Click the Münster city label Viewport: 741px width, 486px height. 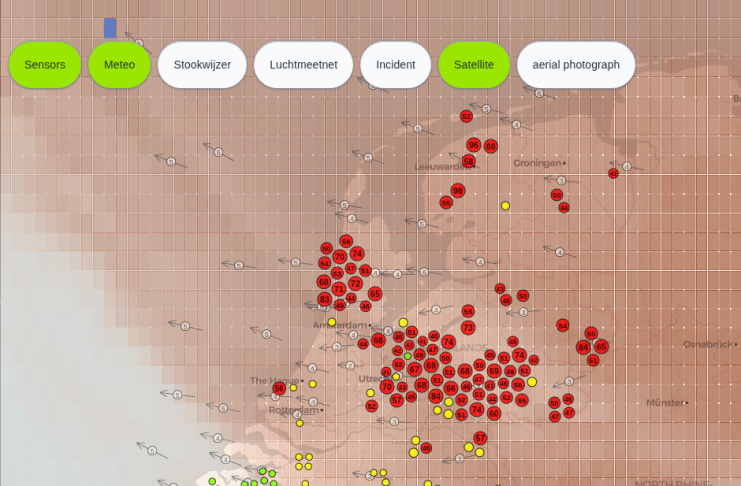pyautogui.click(x=667, y=403)
